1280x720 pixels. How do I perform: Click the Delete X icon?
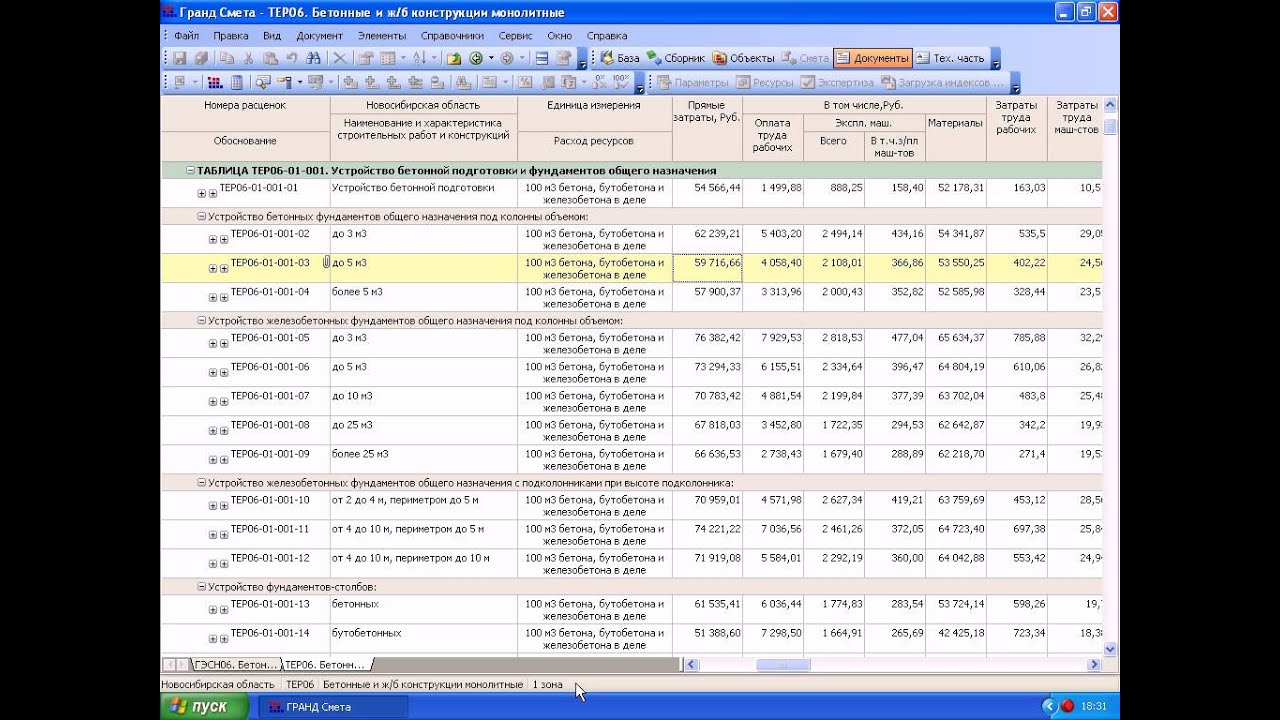[x=340, y=58]
